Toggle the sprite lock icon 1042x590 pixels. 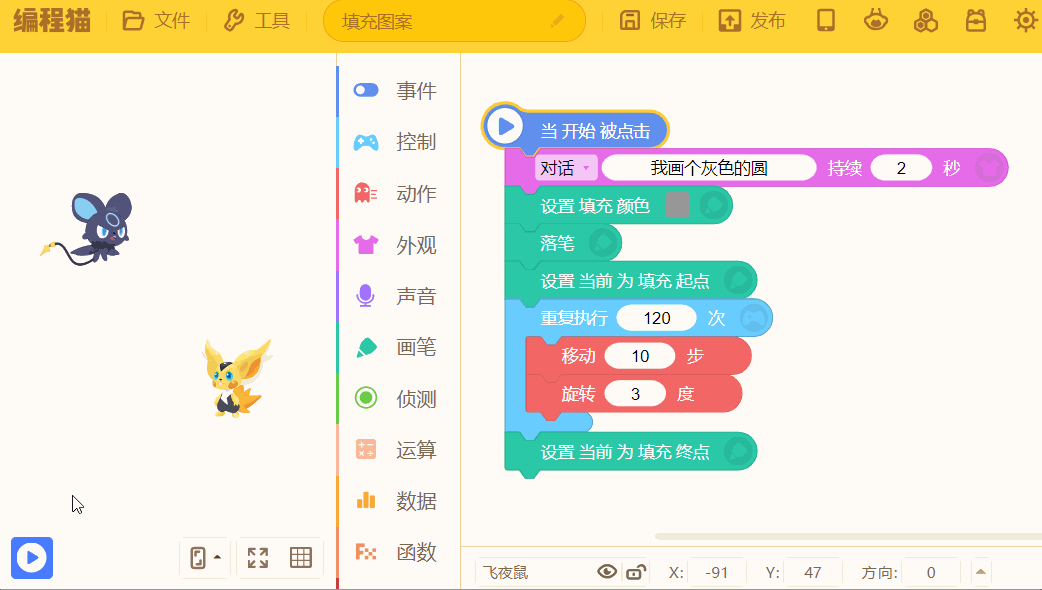pos(636,572)
